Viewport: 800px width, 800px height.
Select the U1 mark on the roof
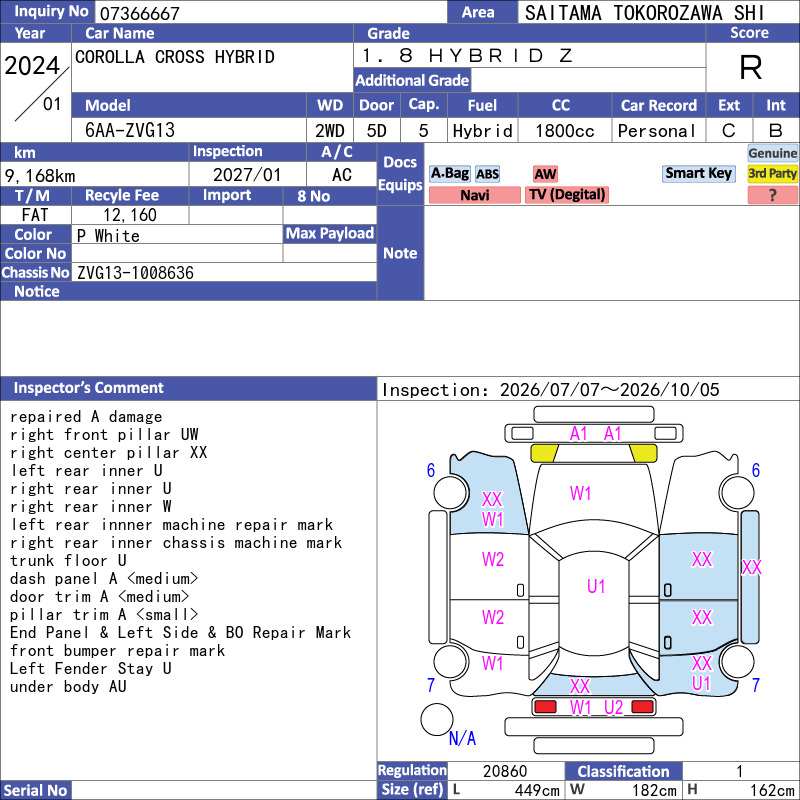pos(596,586)
